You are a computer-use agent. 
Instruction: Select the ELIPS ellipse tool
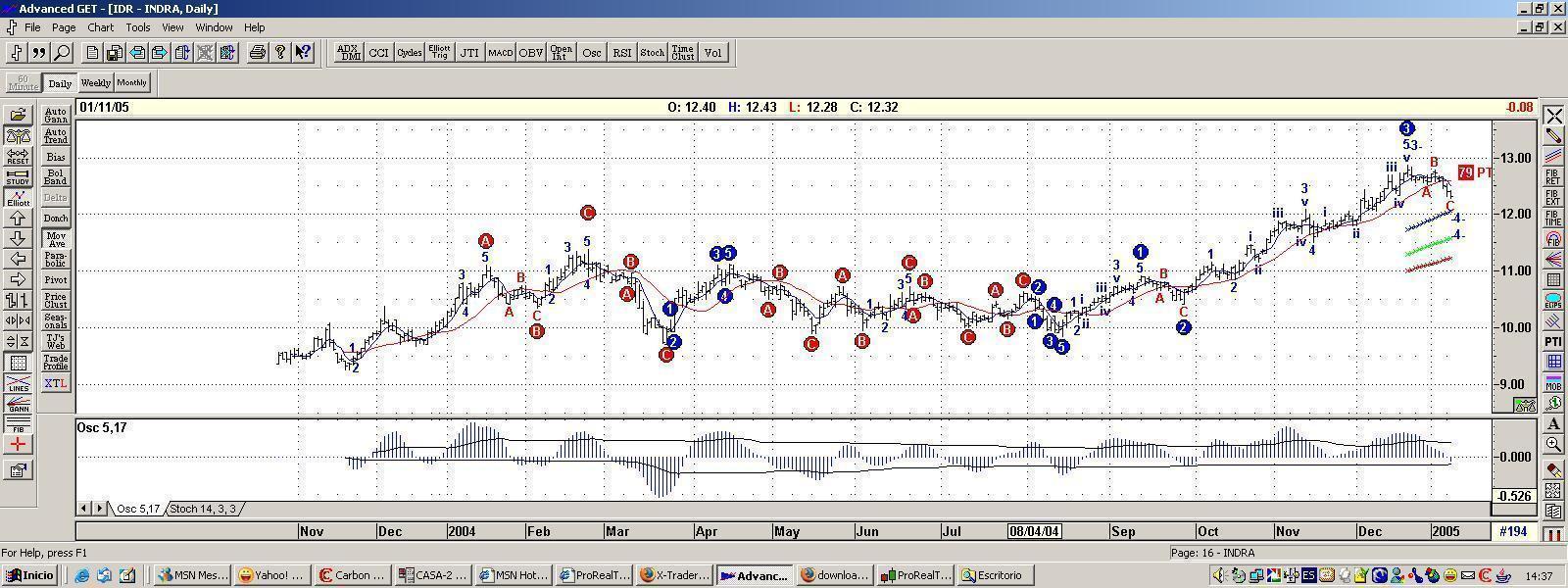coord(1553,300)
